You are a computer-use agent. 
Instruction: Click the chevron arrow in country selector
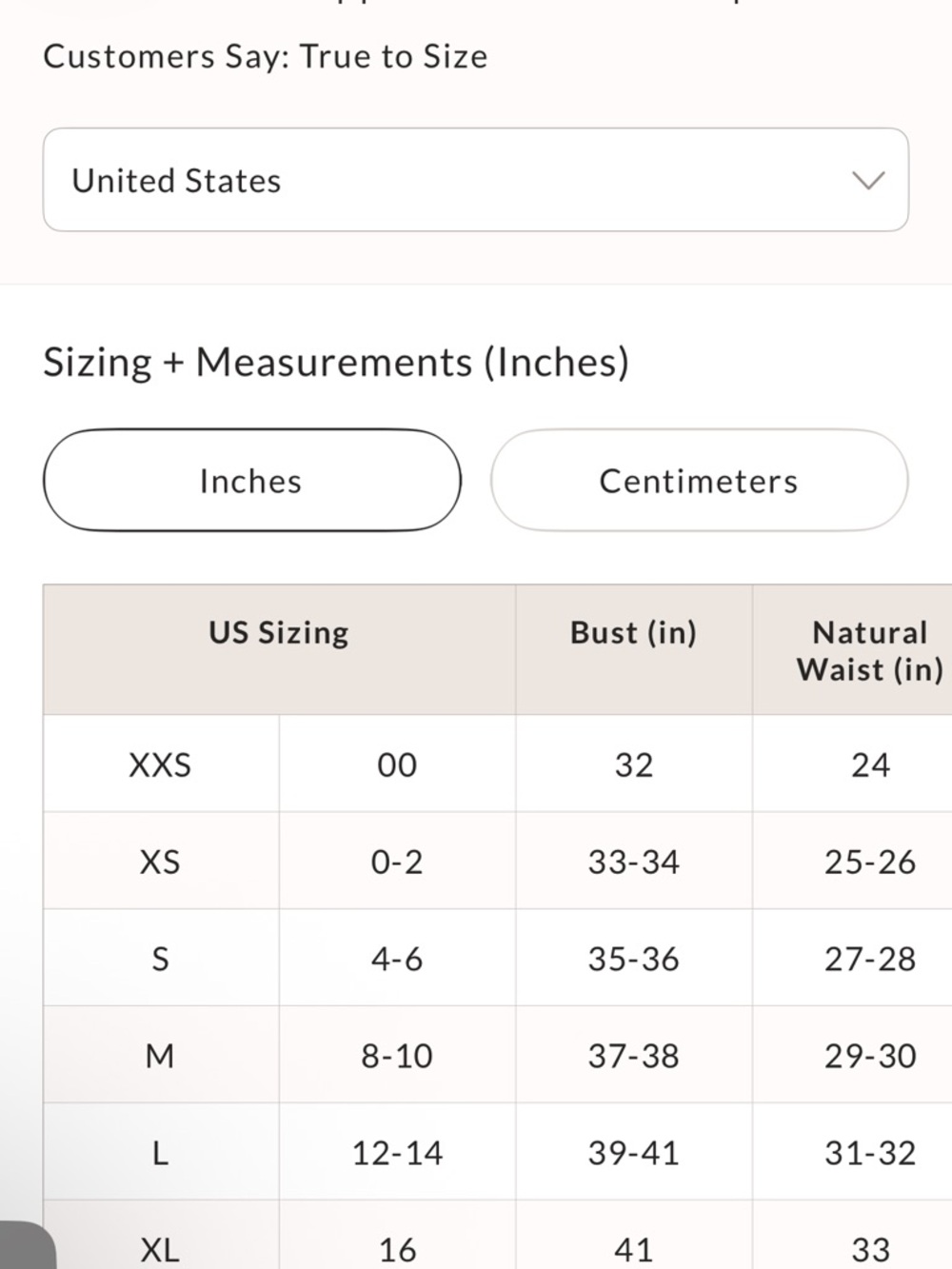tap(867, 180)
